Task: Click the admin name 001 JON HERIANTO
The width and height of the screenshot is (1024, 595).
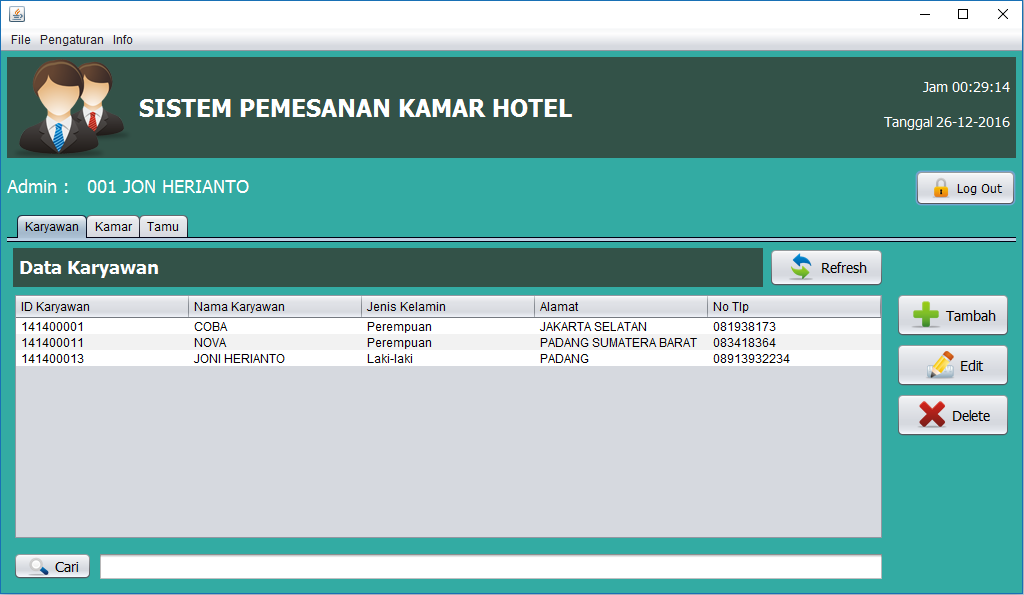Action: (x=168, y=187)
